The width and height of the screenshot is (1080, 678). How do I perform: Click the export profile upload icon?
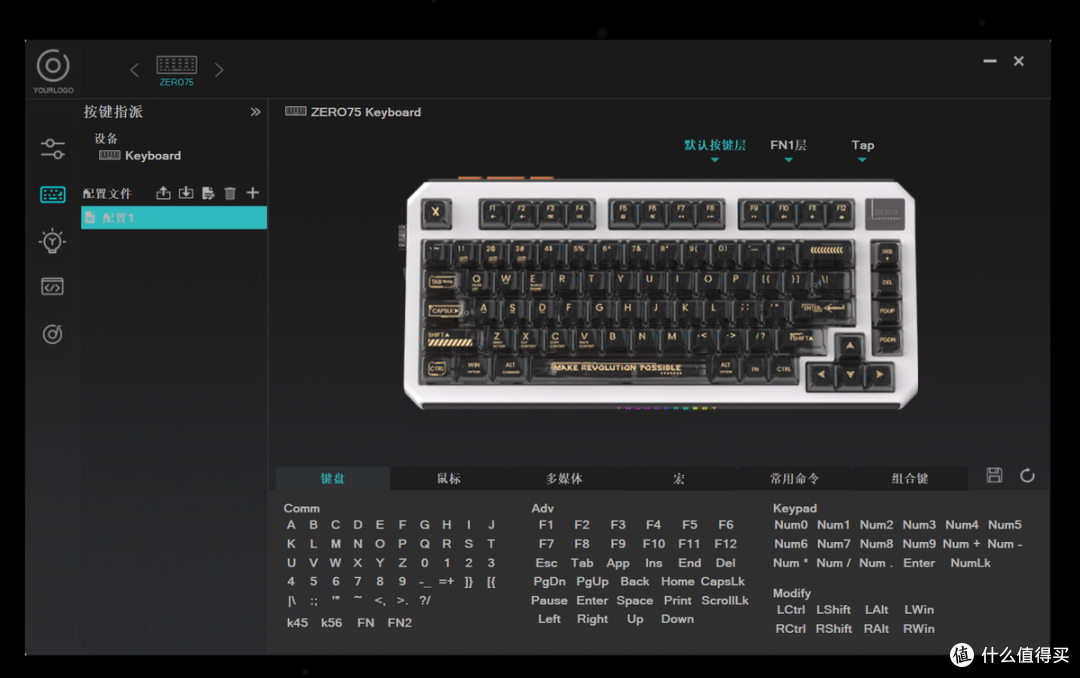(x=164, y=193)
